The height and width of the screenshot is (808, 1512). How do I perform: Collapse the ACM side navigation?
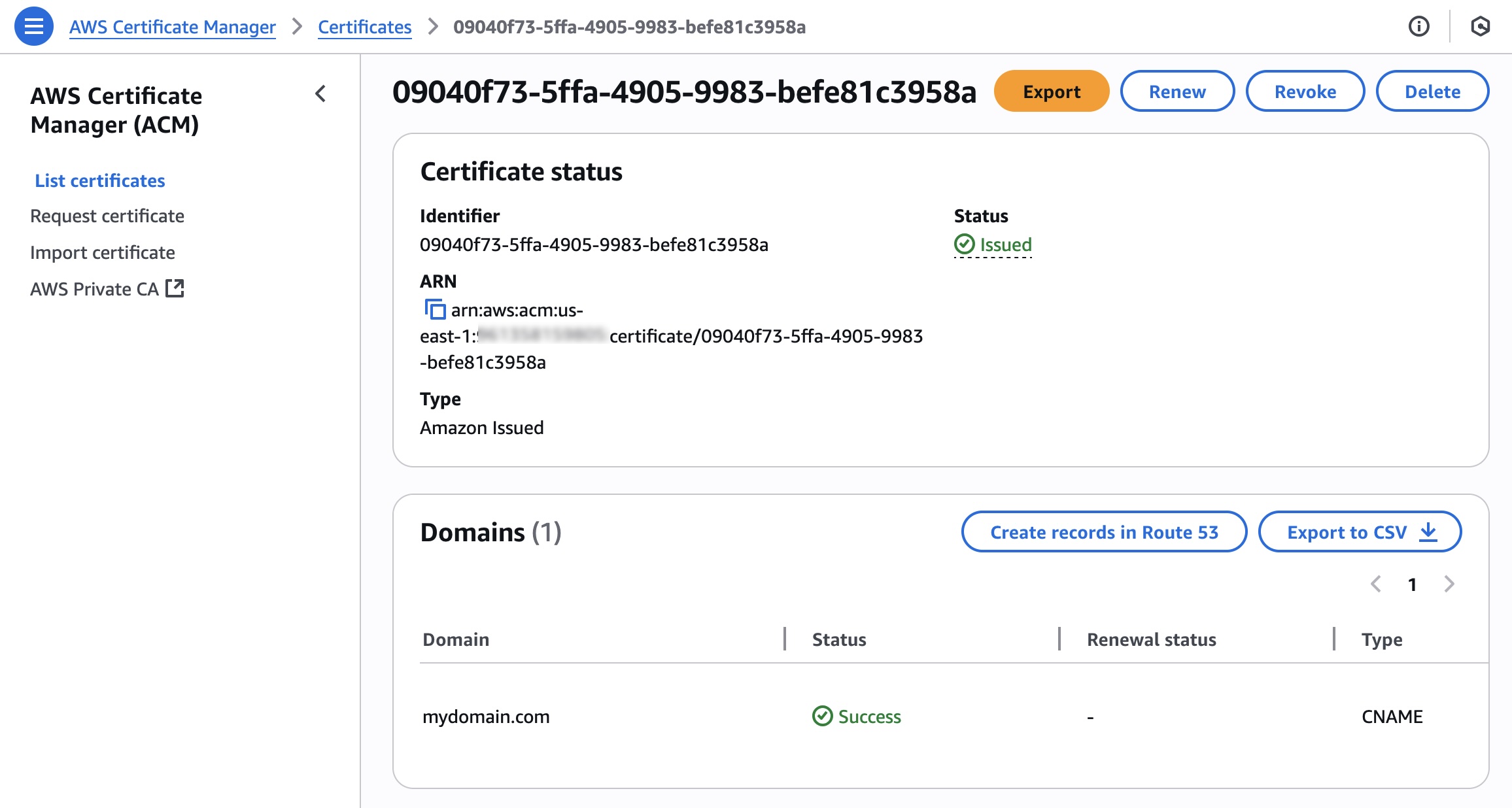(x=320, y=94)
